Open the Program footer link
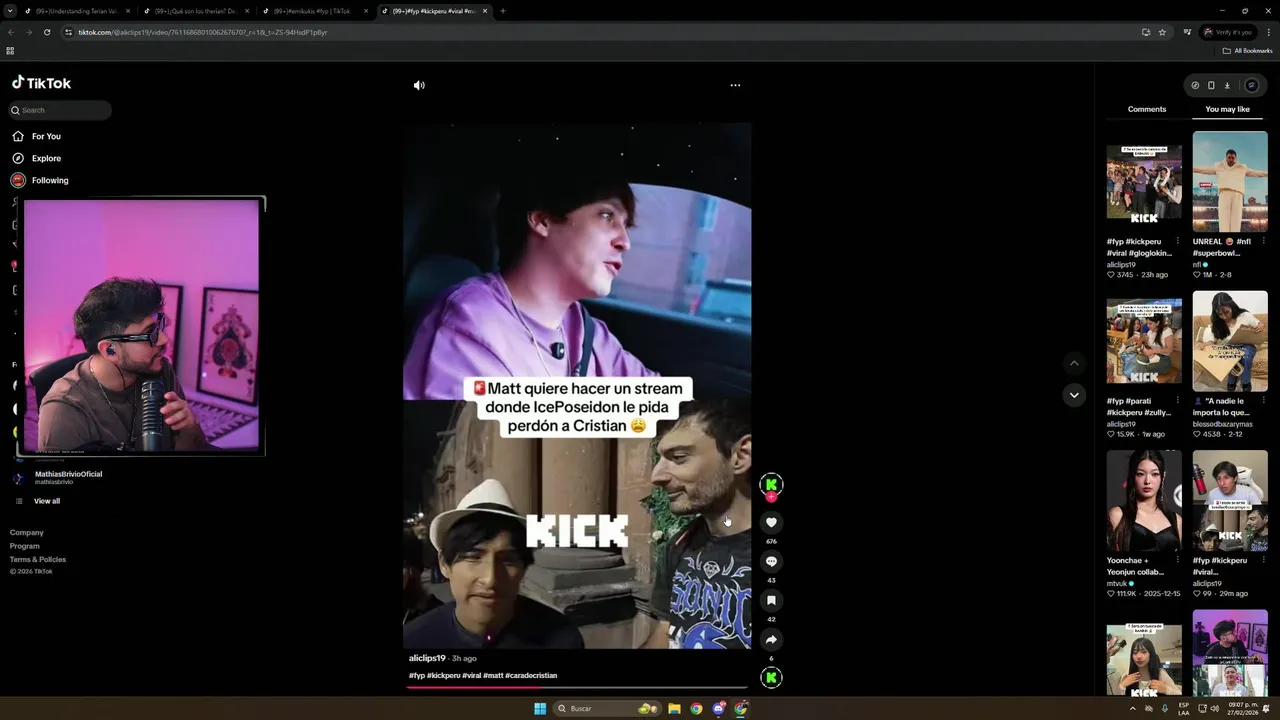This screenshot has width=1280, height=720. pos(25,546)
